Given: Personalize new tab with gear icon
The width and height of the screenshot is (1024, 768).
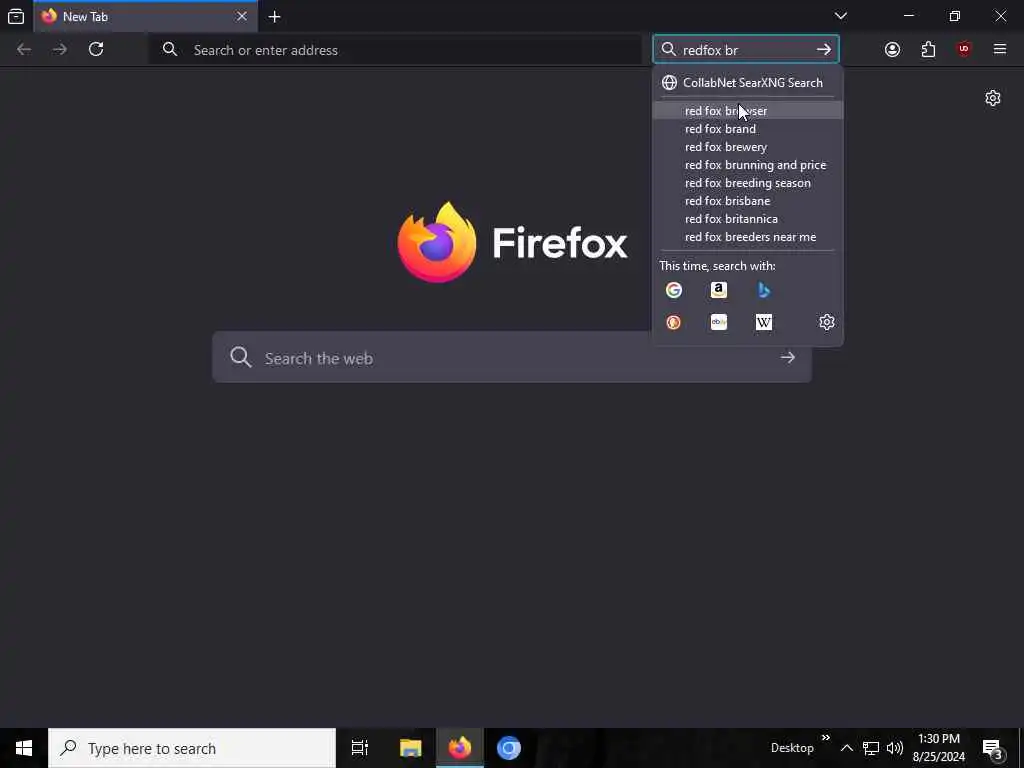Looking at the screenshot, I should (x=993, y=98).
